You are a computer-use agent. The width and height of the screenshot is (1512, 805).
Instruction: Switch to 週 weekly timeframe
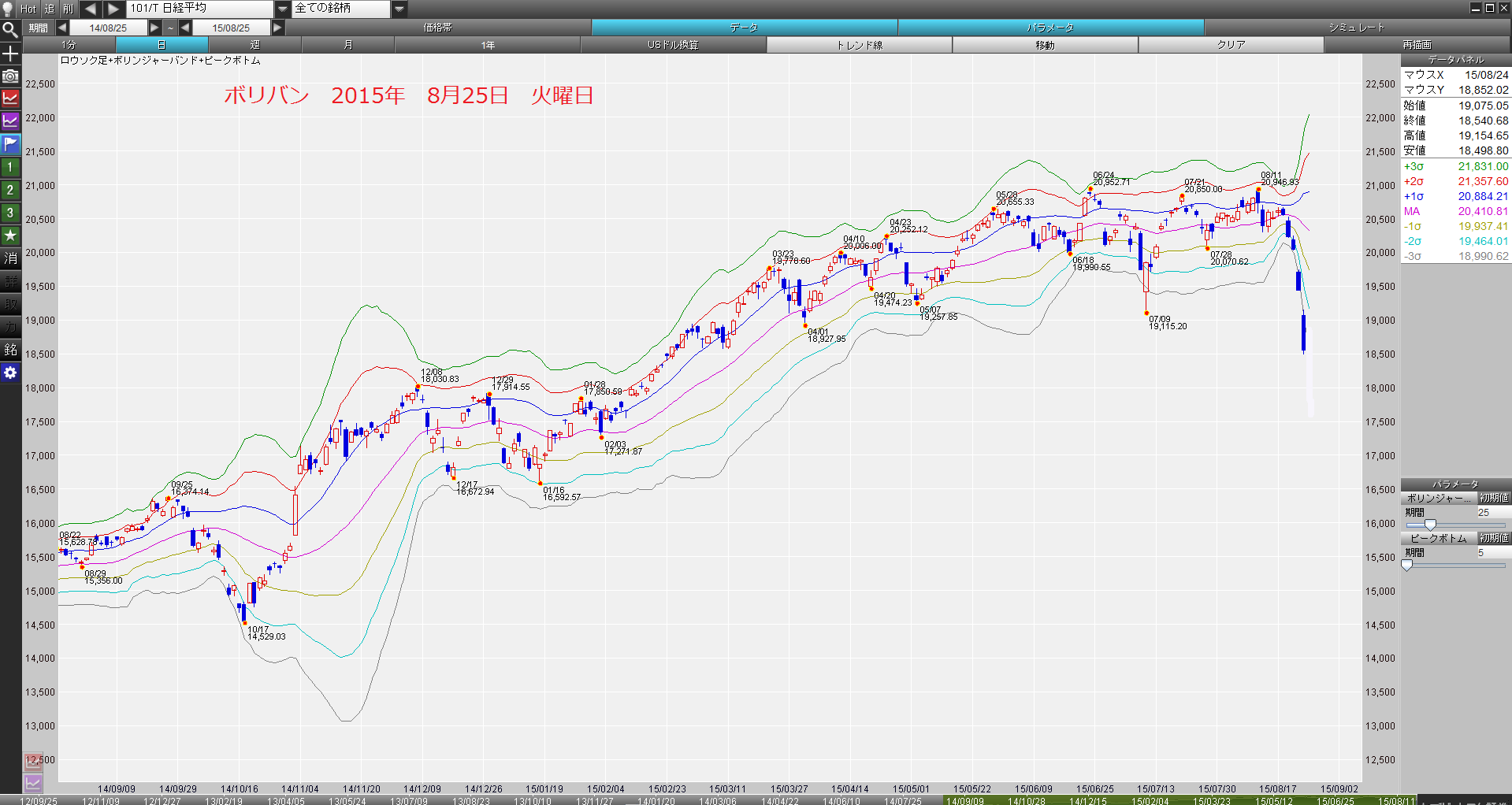[255, 45]
